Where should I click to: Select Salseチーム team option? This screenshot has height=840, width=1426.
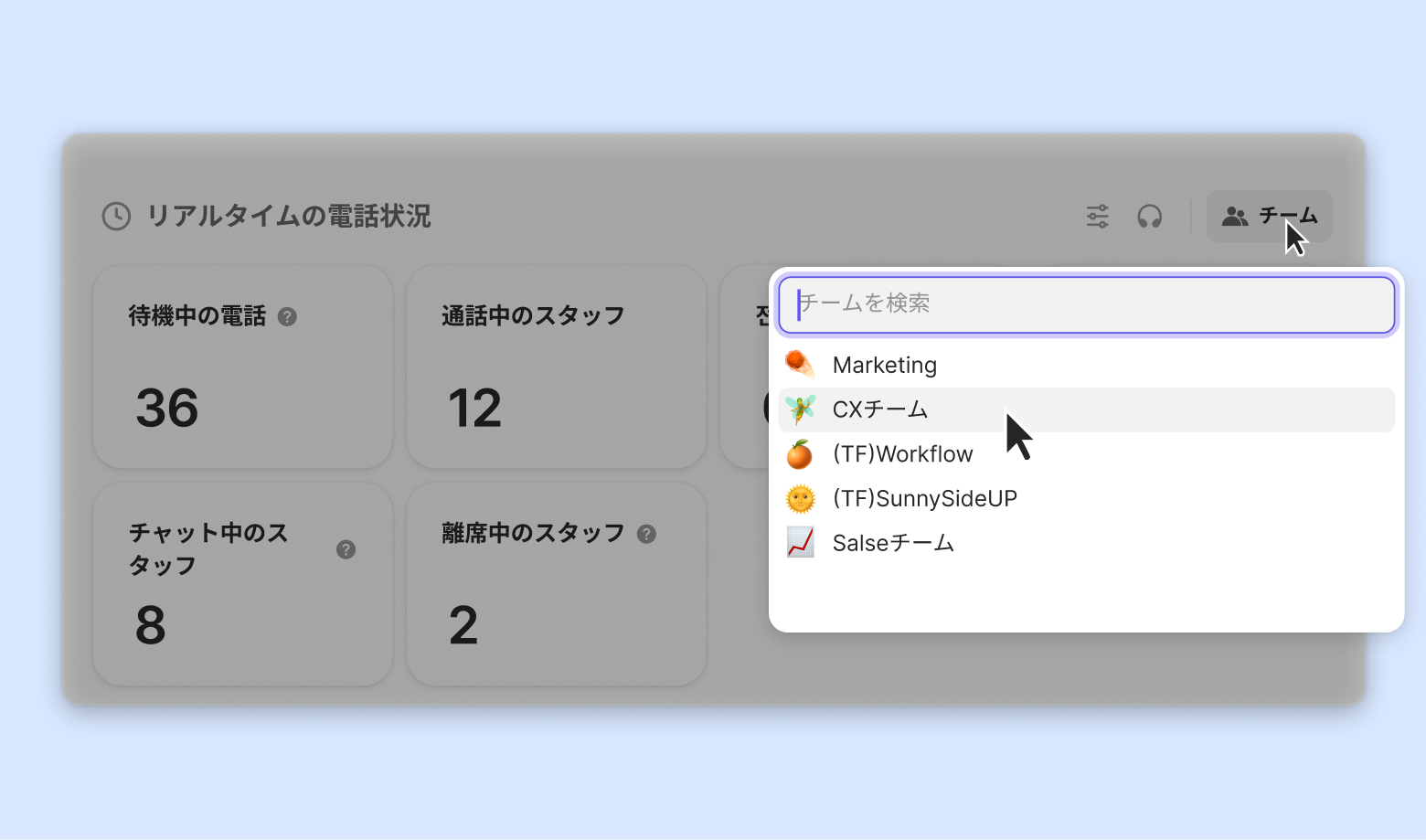(x=893, y=544)
